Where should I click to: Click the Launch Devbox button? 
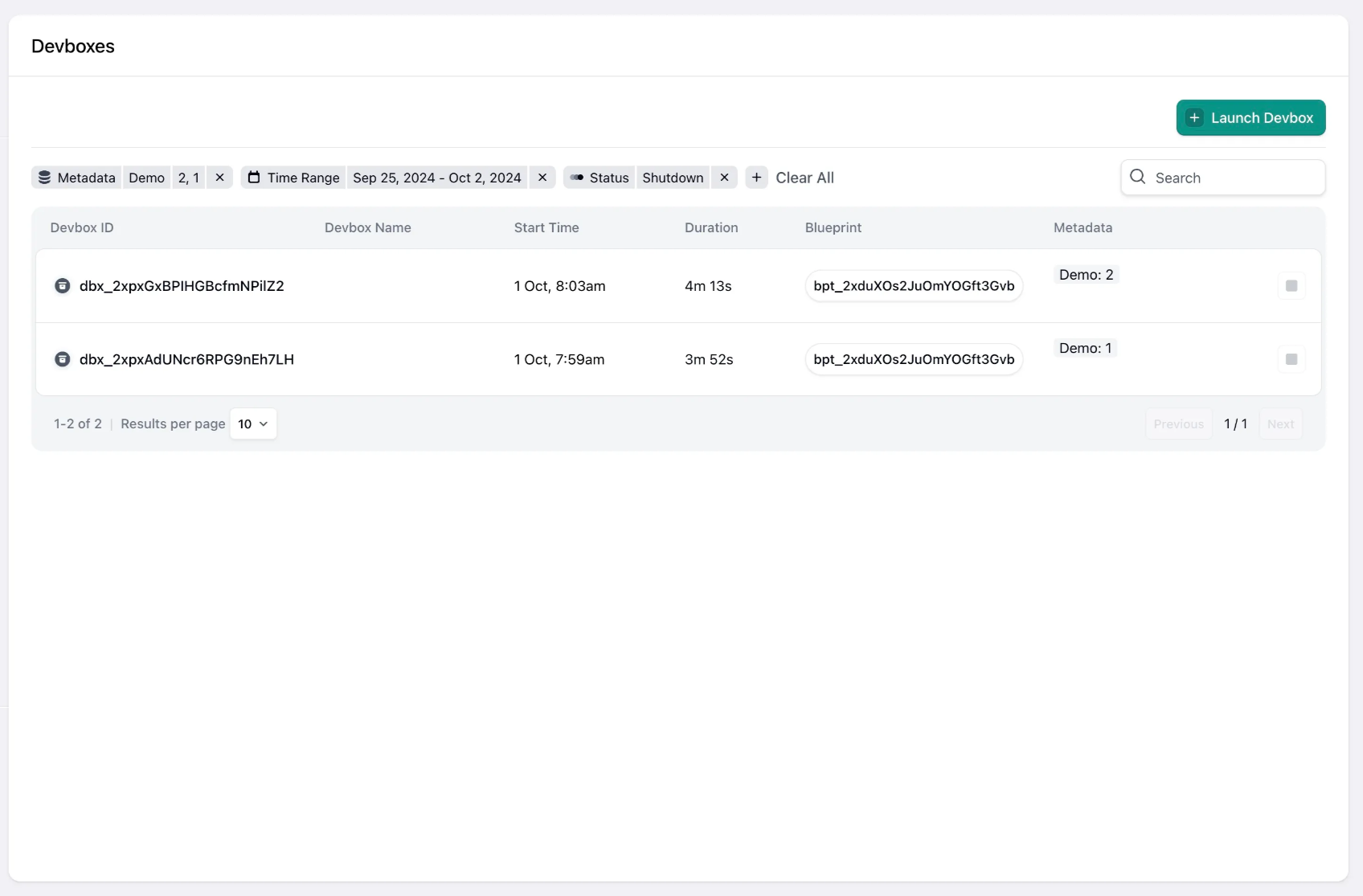point(1250,117)
